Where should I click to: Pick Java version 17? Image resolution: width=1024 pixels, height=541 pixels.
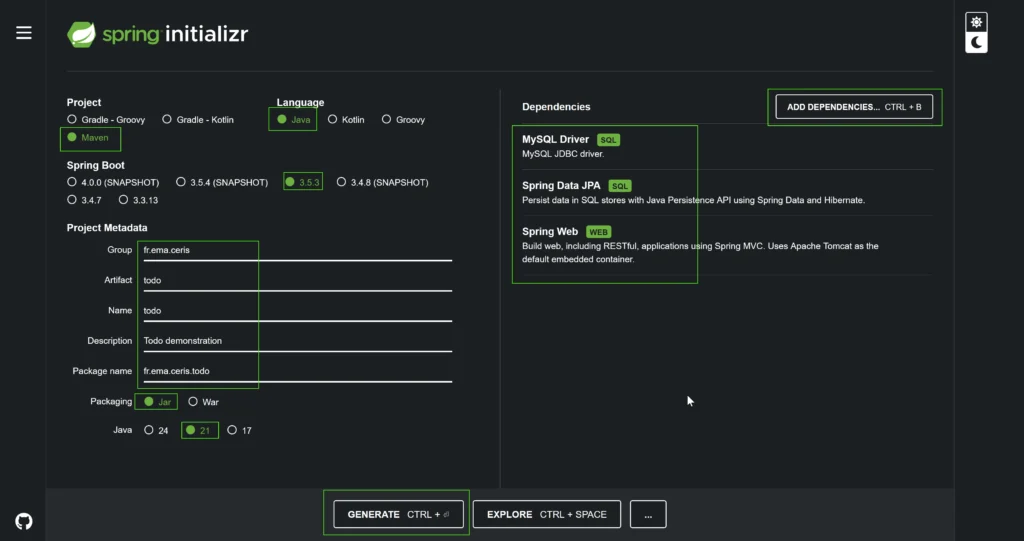(240, 430)
